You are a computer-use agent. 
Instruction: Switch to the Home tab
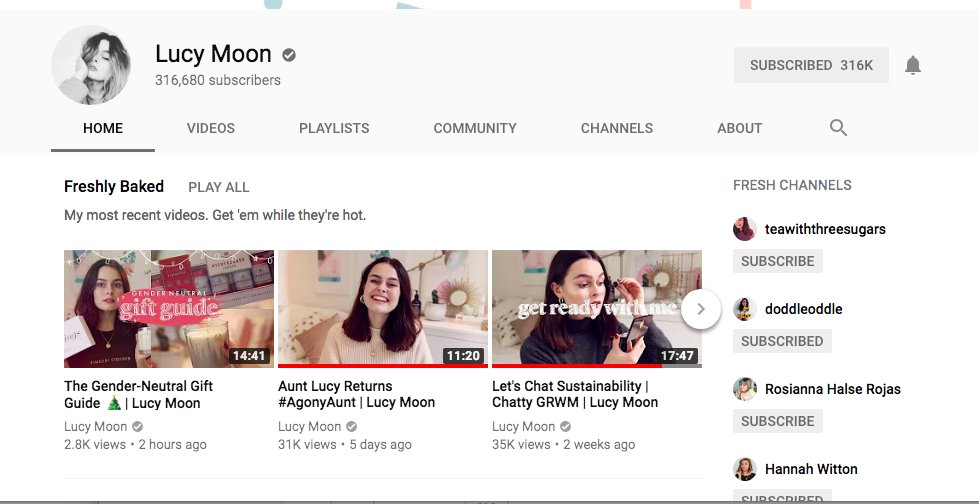tap(103, 128)
